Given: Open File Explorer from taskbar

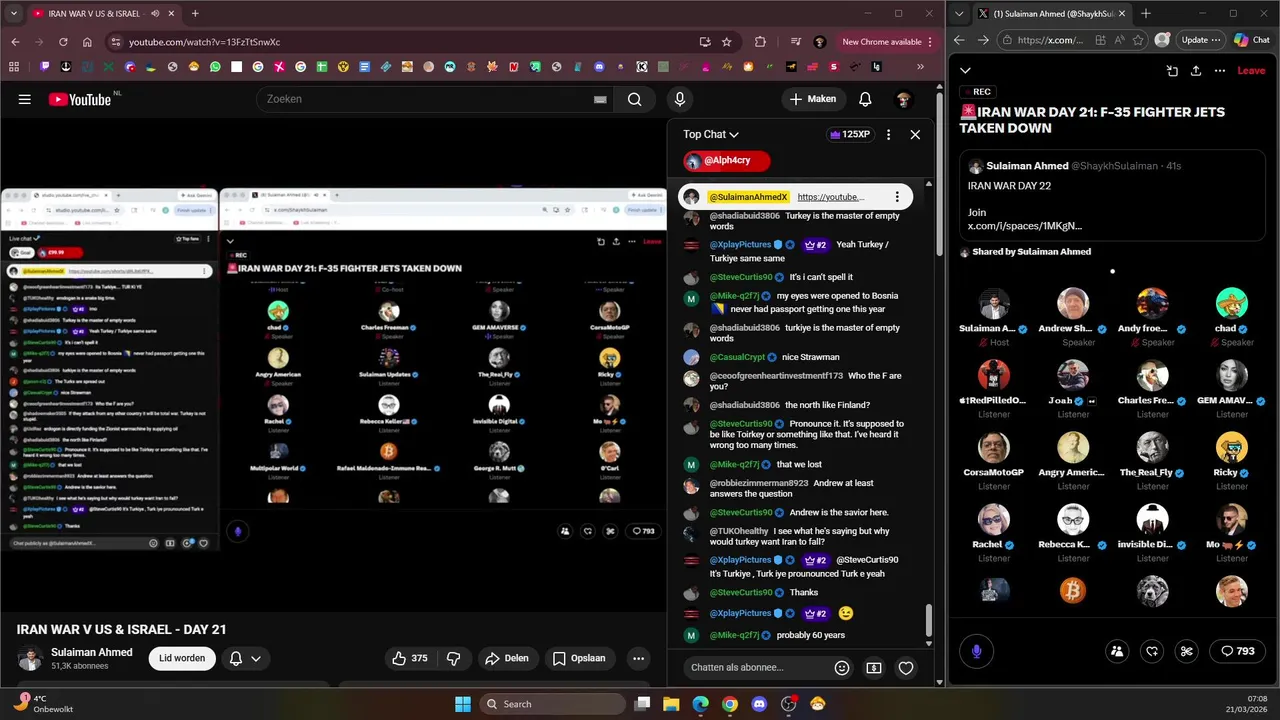Looking at the screenshot, I should coord(672,704).
